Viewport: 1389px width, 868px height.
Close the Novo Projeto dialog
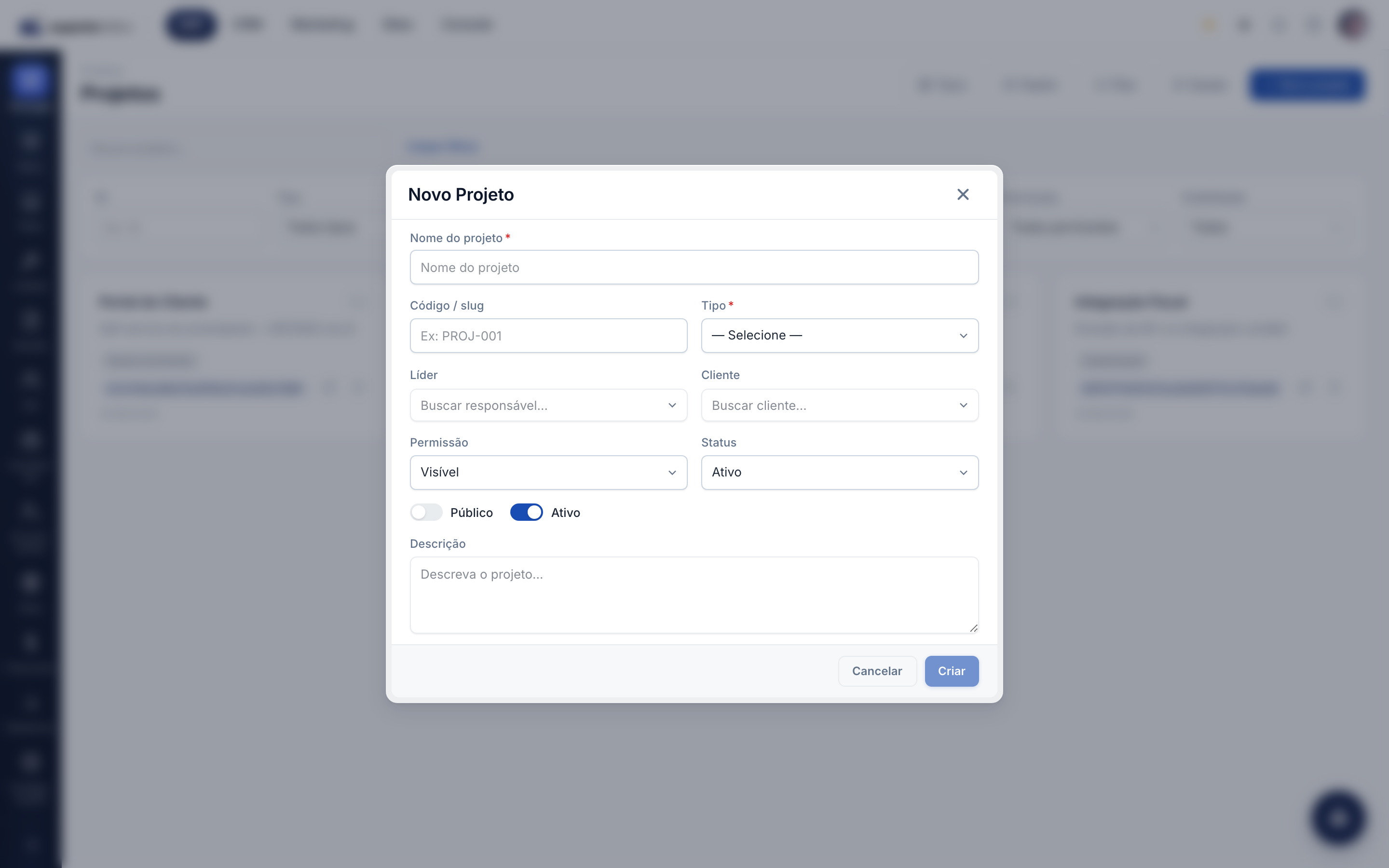[963, 195]
